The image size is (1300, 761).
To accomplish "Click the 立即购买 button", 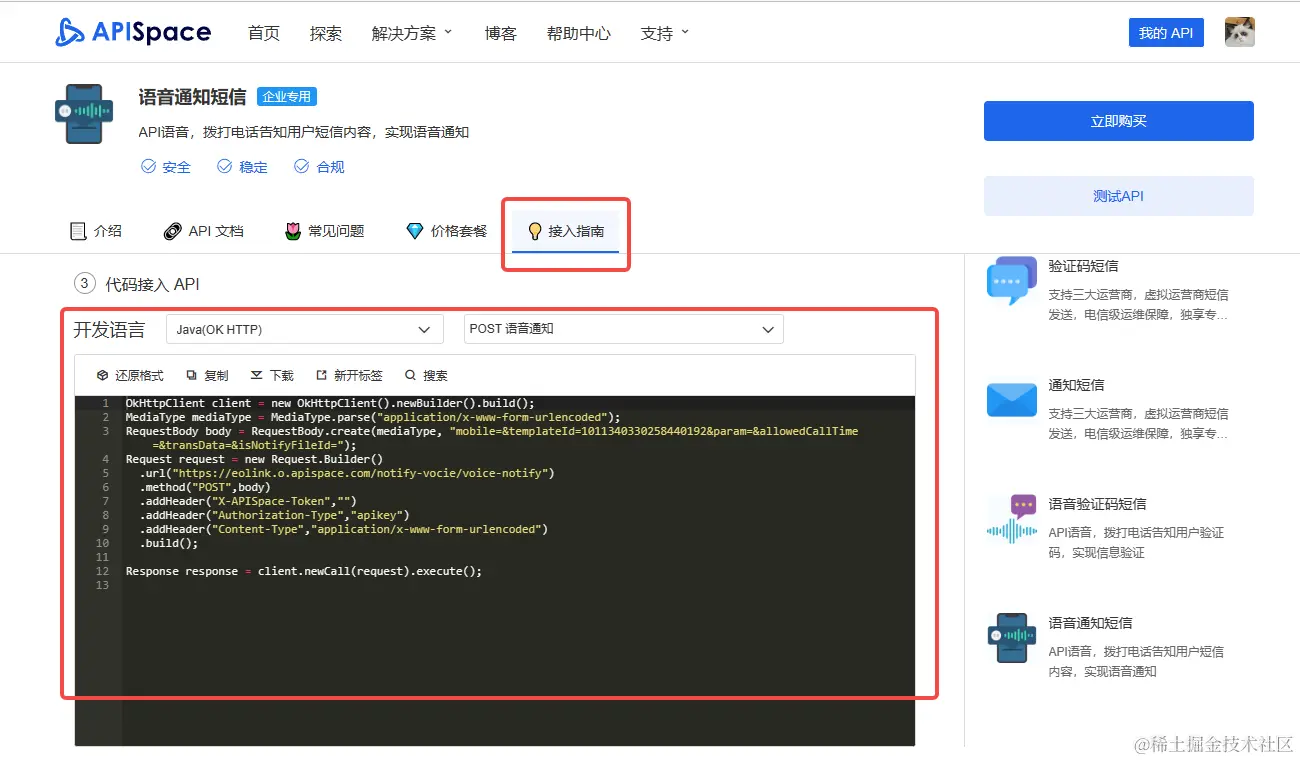I will click(x=1118, y=121).
